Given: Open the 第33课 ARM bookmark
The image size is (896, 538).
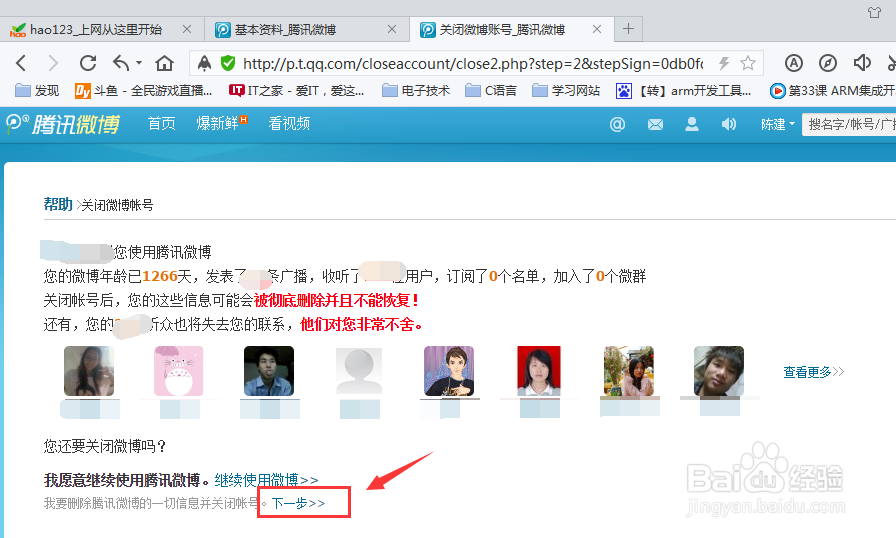Looking at the screenshot, I should pos(833,90).
